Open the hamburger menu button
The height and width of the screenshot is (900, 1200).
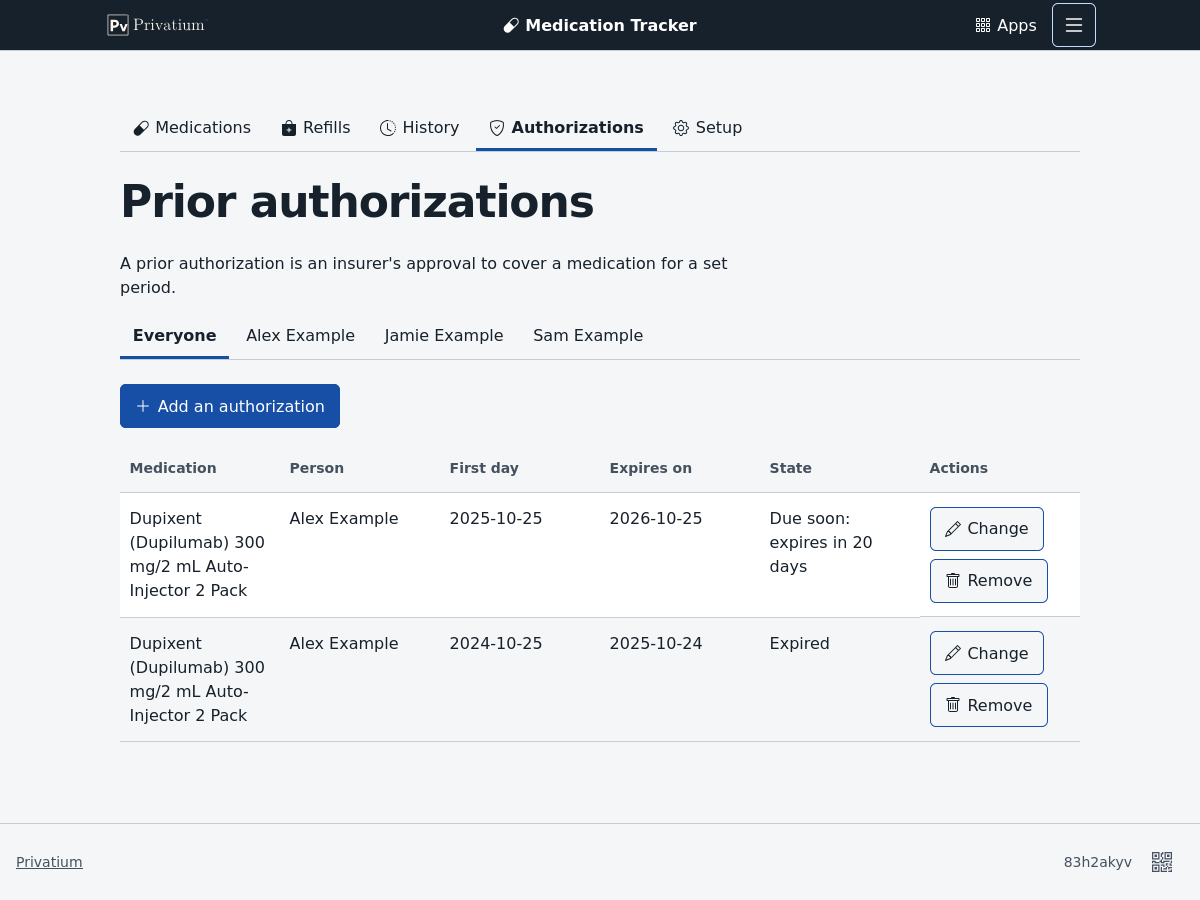click(1074, 25)
